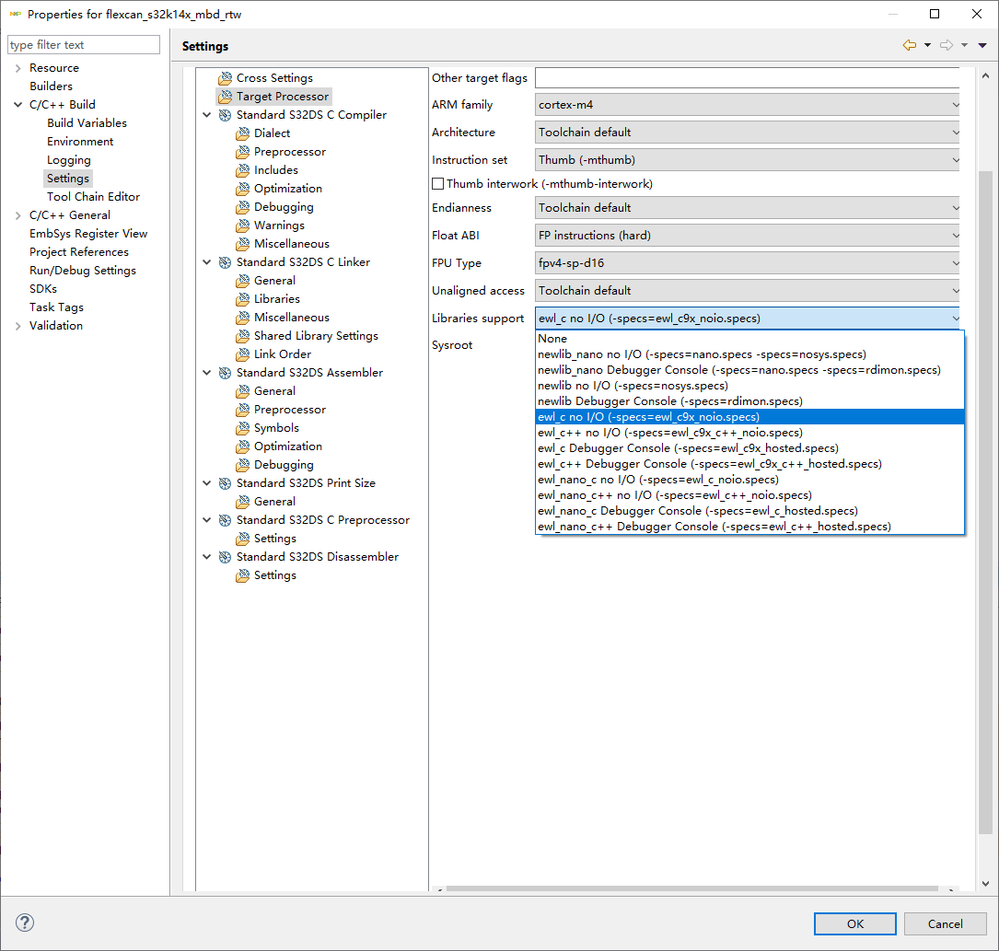Collapse Standard S32DS C Compiler node
The height and width of the screenshot is (951, 999).
[206, 115]
